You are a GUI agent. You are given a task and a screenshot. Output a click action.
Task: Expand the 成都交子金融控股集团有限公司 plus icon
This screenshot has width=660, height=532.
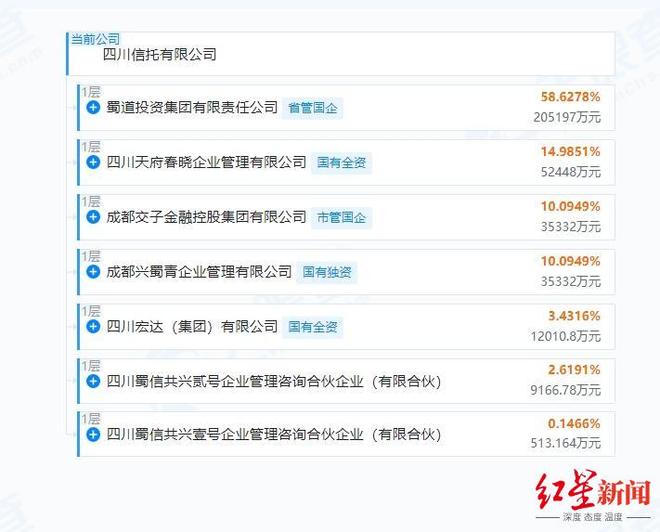pos(93,217)
